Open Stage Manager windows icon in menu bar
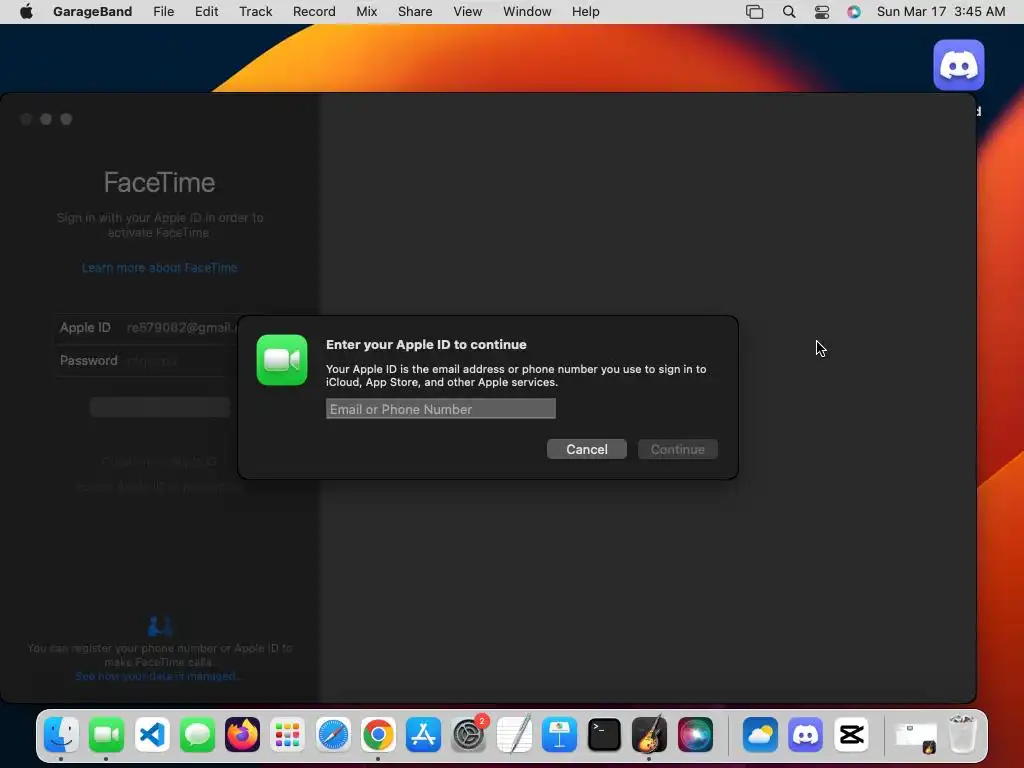This screenshot has width=1024, height=768. click(754, 12)
